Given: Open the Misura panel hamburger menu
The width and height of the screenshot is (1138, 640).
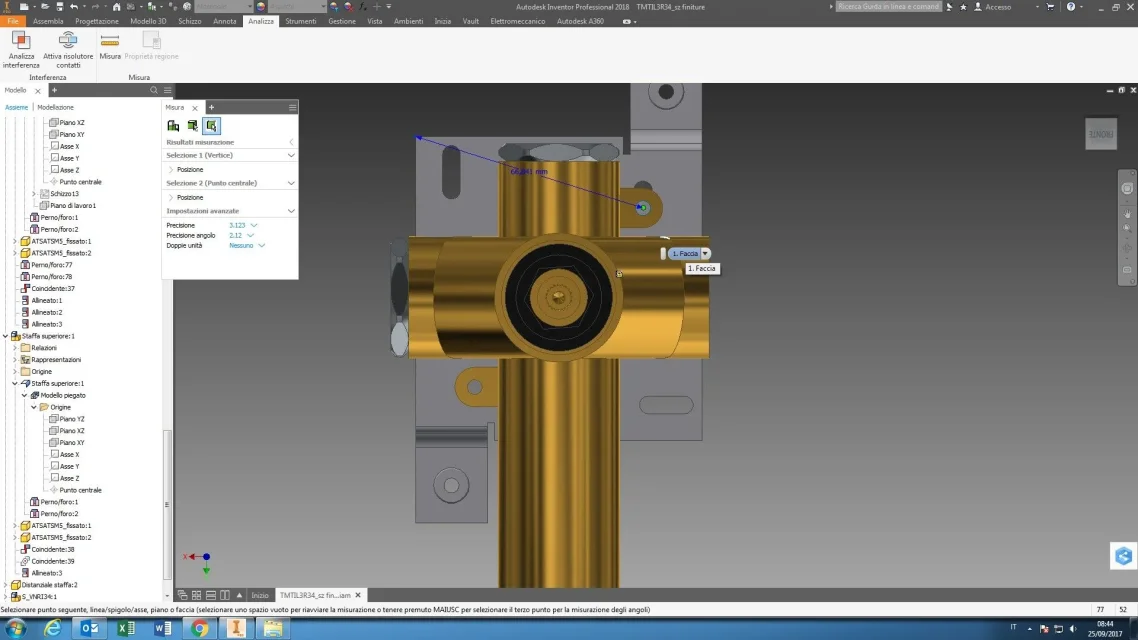Looking at the screenshot, I should [292, 107].
